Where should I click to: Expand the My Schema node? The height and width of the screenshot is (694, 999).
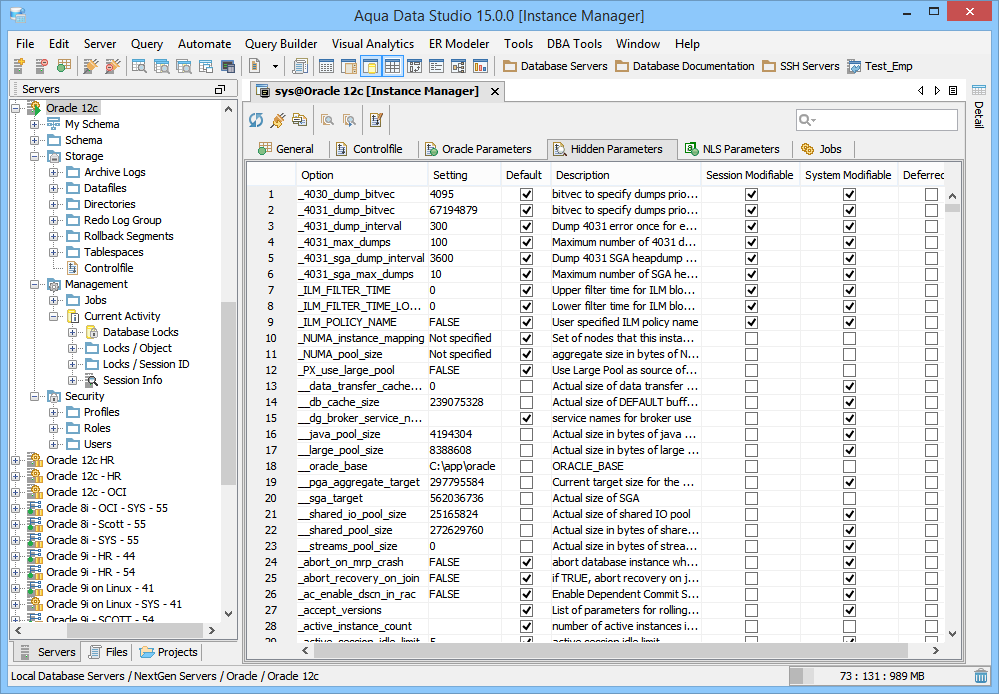[34, 124]
